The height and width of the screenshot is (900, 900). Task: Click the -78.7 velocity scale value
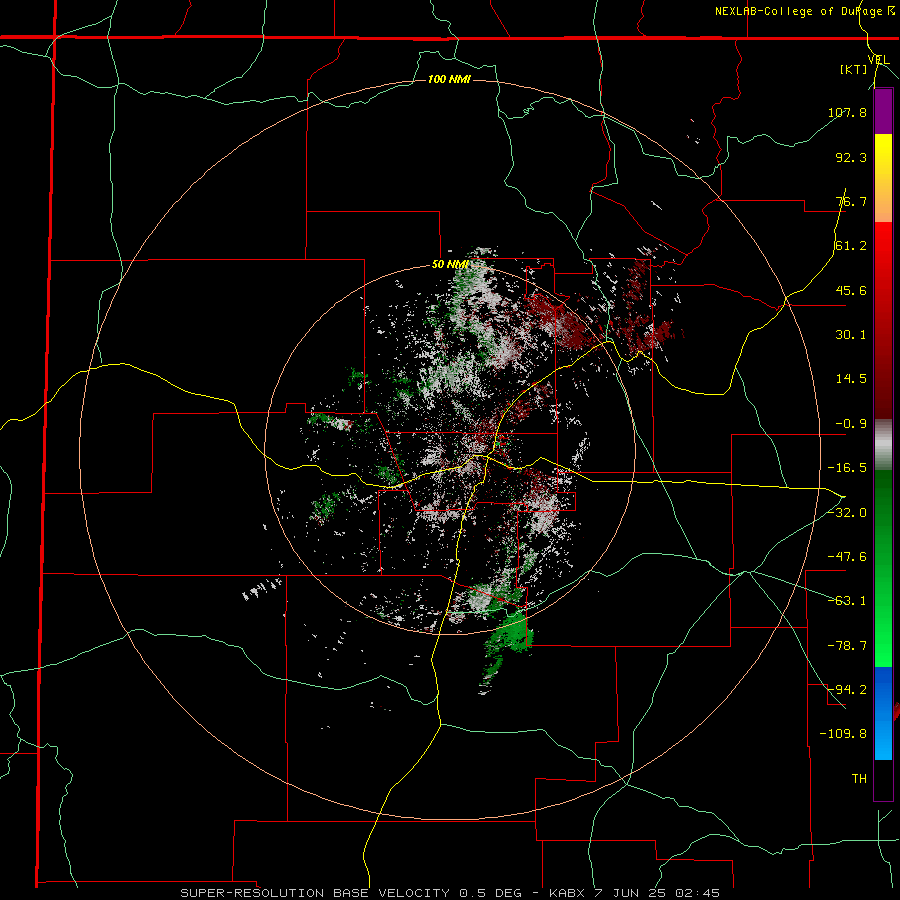(847, 646)
